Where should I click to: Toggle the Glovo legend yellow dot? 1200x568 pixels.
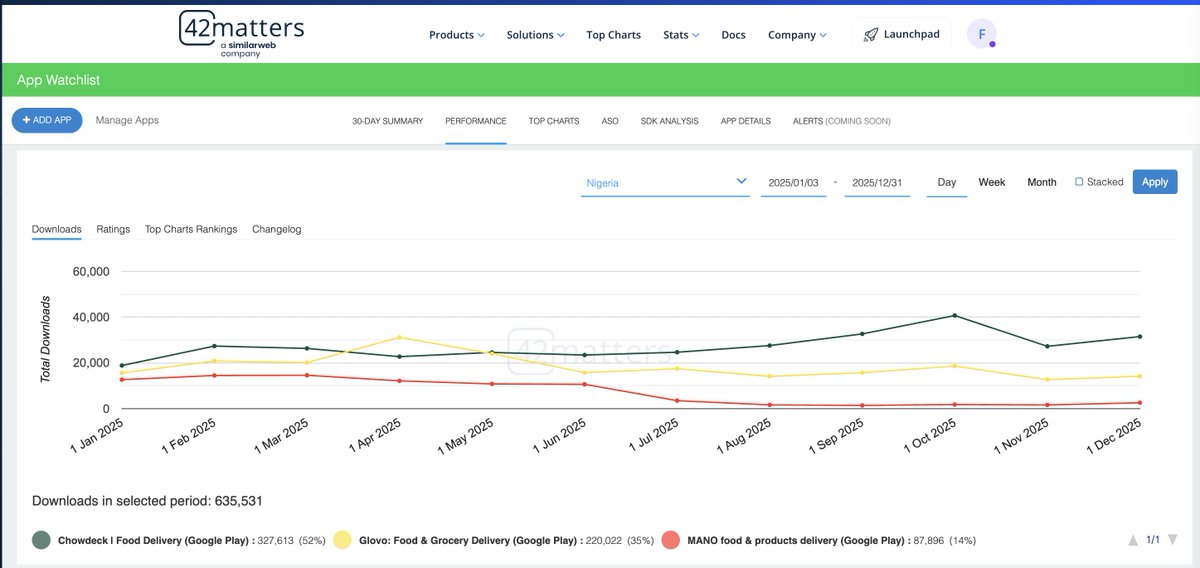click(x=342, y=540)
